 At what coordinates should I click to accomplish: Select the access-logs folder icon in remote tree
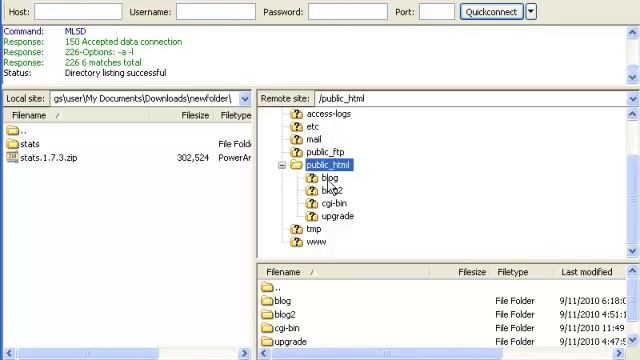click(297, 114)
